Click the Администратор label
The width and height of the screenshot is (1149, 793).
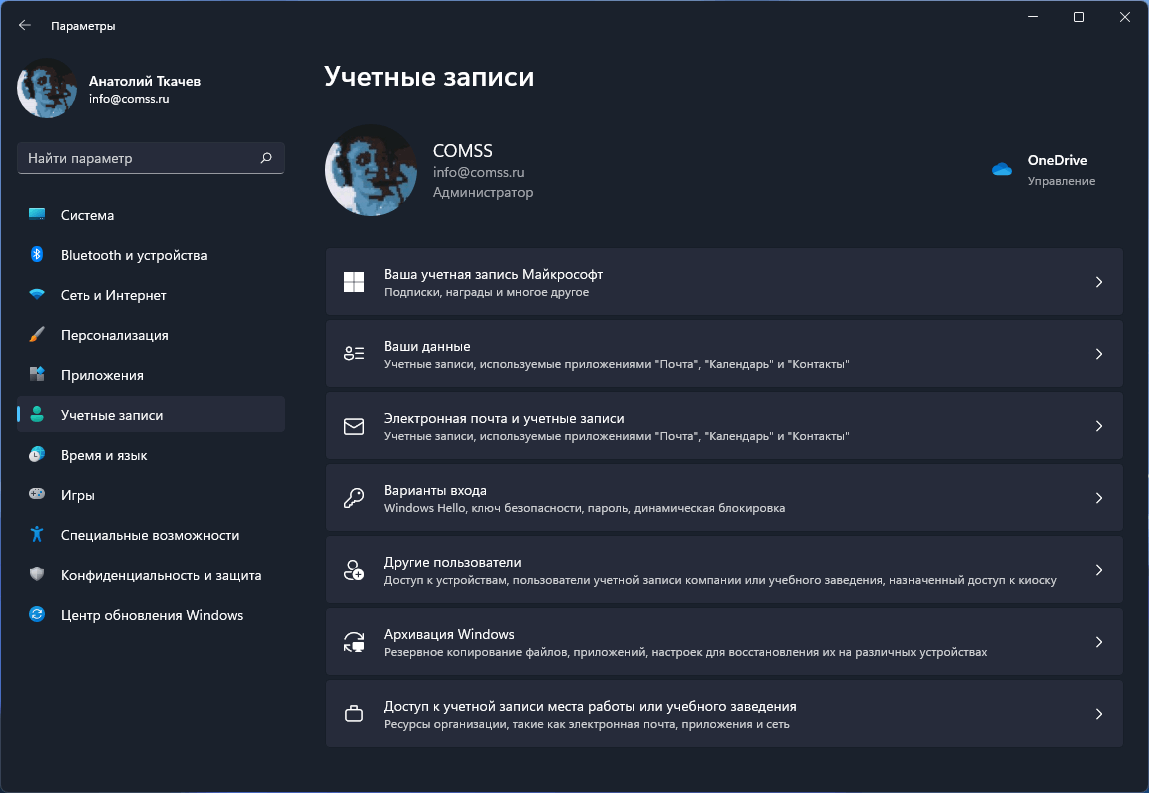483,192
